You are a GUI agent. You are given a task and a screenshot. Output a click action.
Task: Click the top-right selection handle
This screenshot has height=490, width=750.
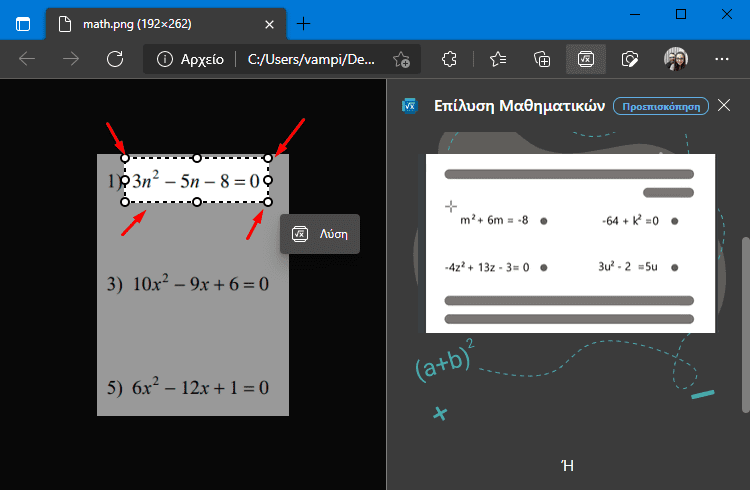coord(268,158)
